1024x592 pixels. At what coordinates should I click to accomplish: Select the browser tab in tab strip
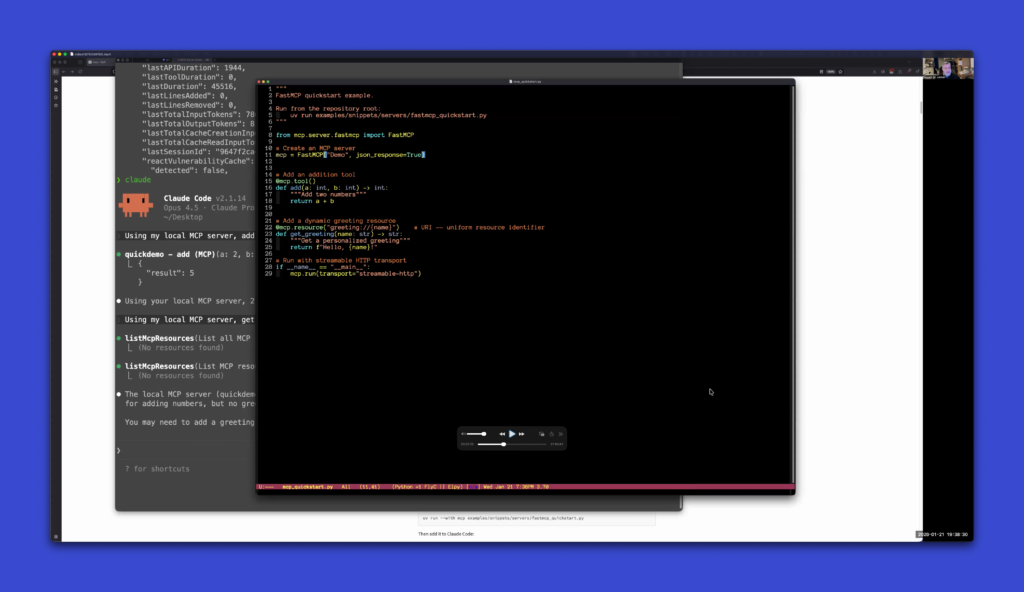pos(100,62)
